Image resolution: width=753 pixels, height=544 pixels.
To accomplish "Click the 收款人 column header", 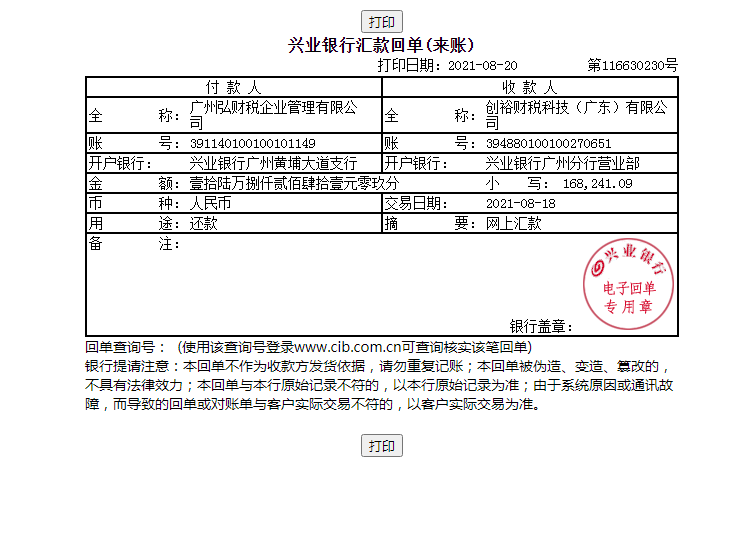I will click(x=530, y=87).
